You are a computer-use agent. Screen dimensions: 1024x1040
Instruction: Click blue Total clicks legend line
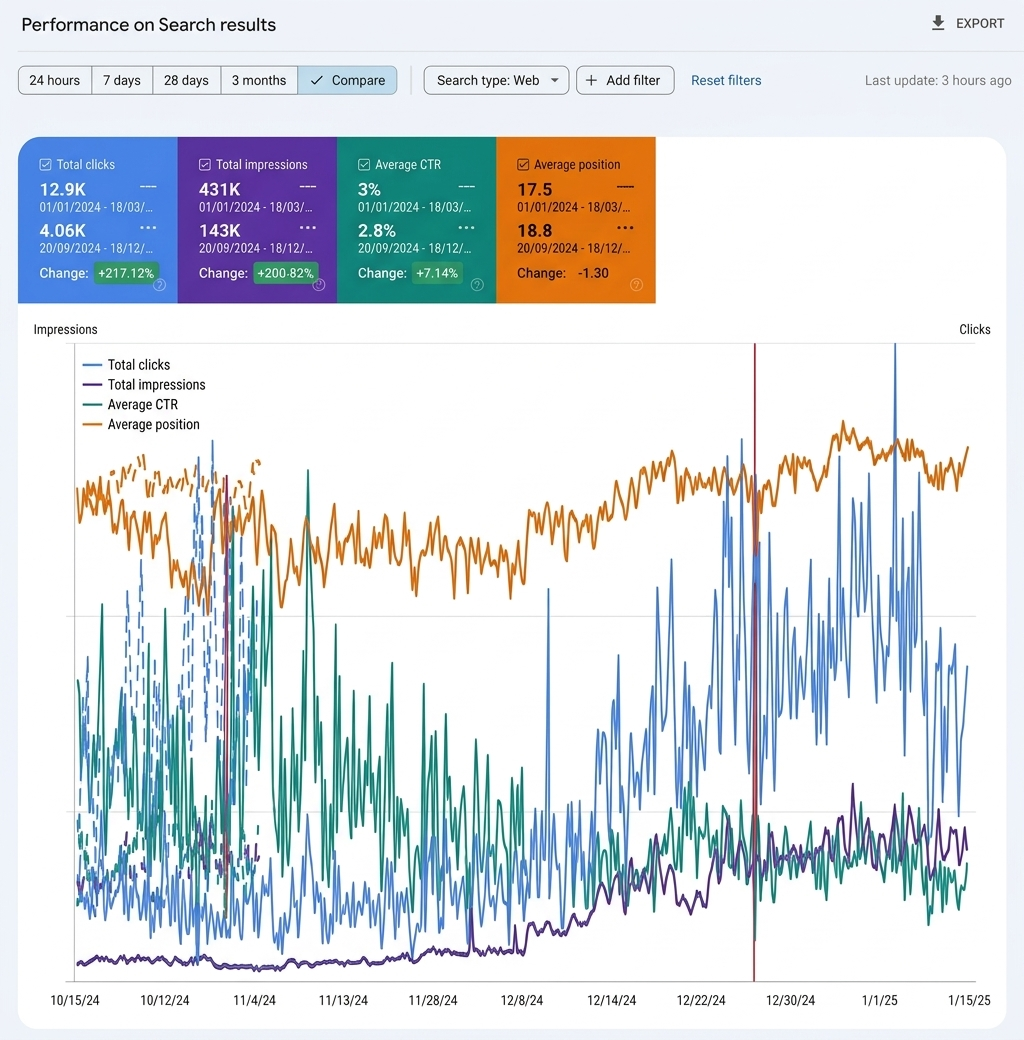pyautogui.click(x=92, y=365)
